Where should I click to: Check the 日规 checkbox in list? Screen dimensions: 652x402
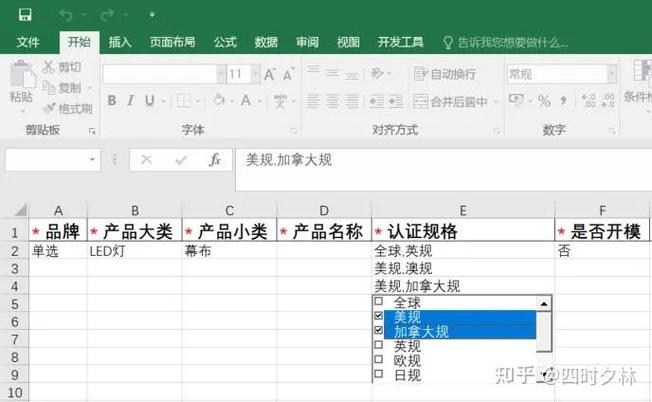click(378, 374)
